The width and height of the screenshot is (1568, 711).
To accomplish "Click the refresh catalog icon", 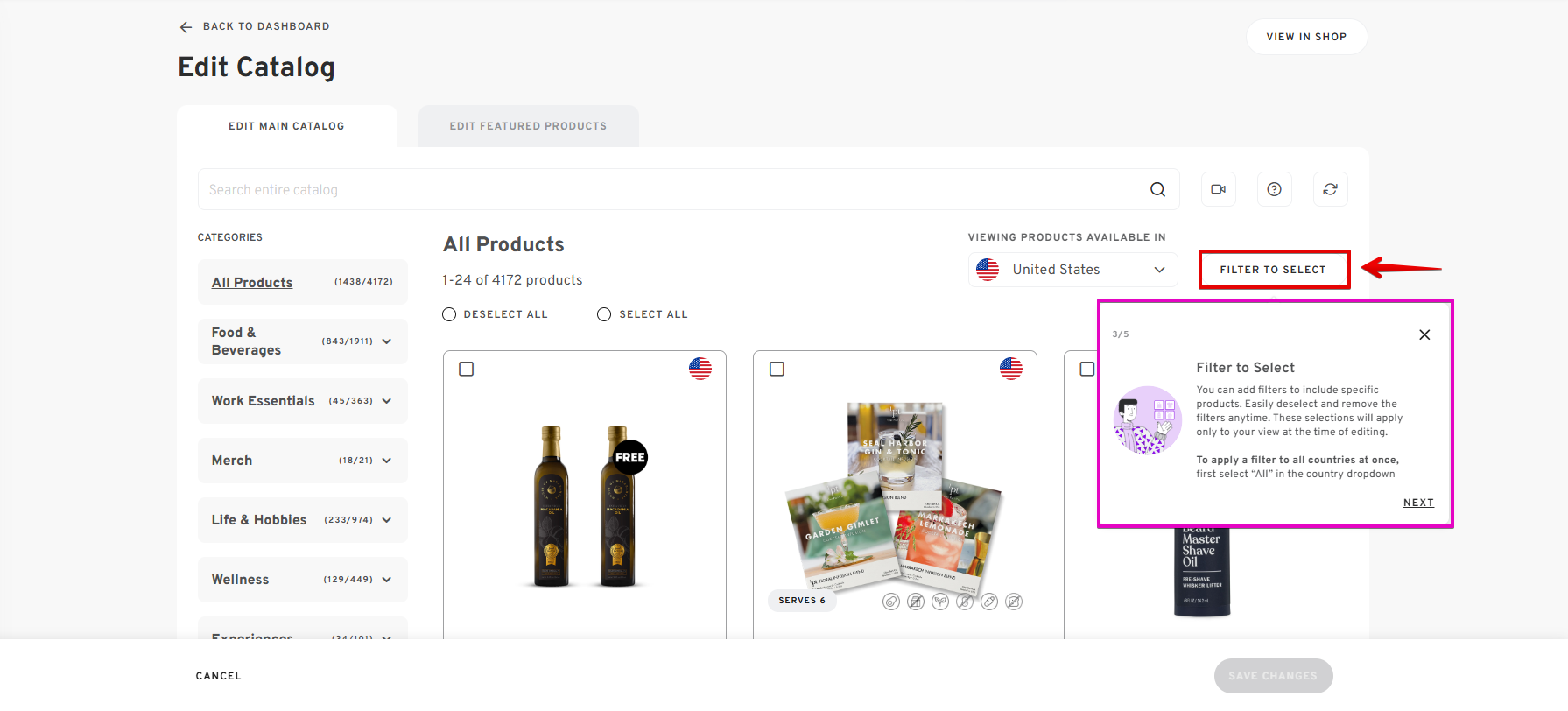I will [1330, 189].
